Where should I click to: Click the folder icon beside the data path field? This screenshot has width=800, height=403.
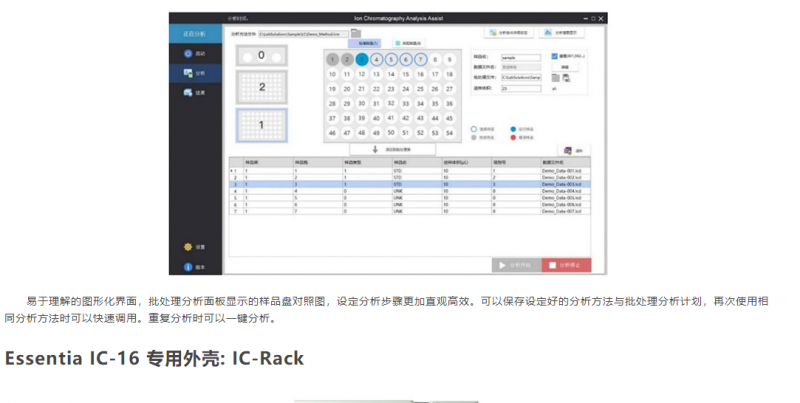[x=556, y=78]
